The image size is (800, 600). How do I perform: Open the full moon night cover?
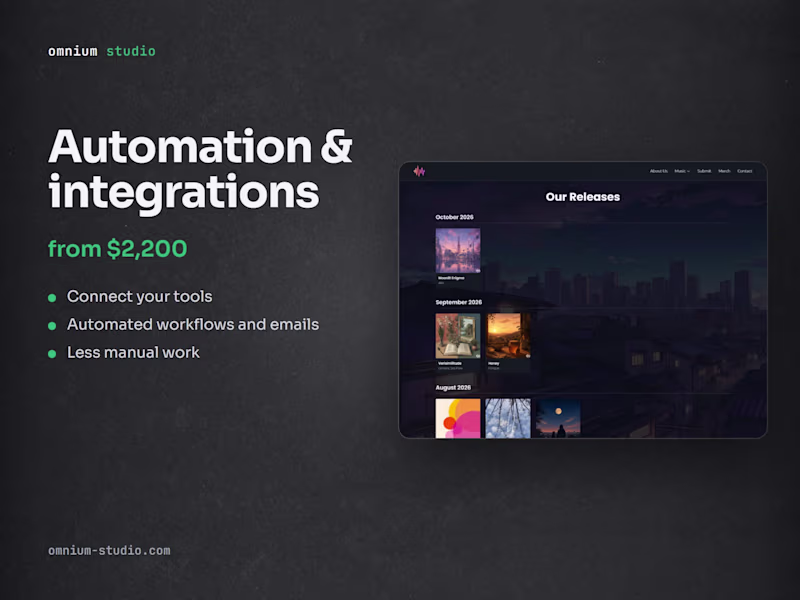tap(558, 418)
